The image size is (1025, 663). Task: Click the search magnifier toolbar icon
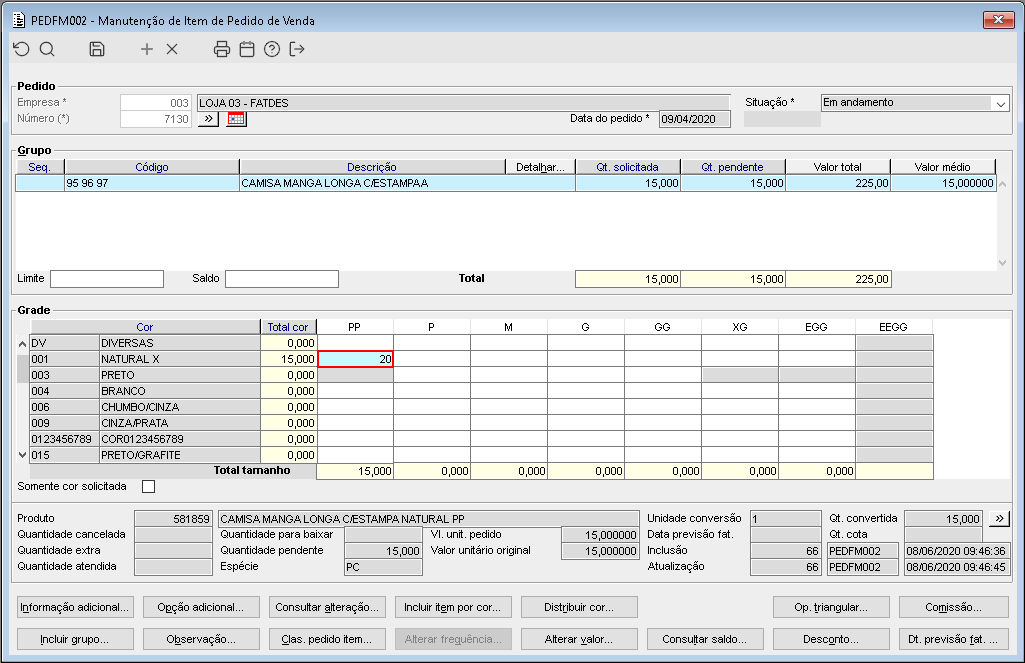point(47,49)
